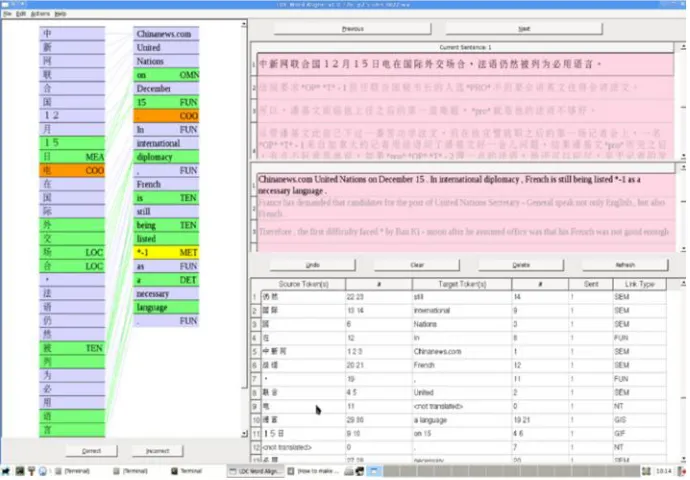This screenshot has width=690, height=480.
Task: Select the Chinese source token tagged MEA
Action: [x=72, y=157]
